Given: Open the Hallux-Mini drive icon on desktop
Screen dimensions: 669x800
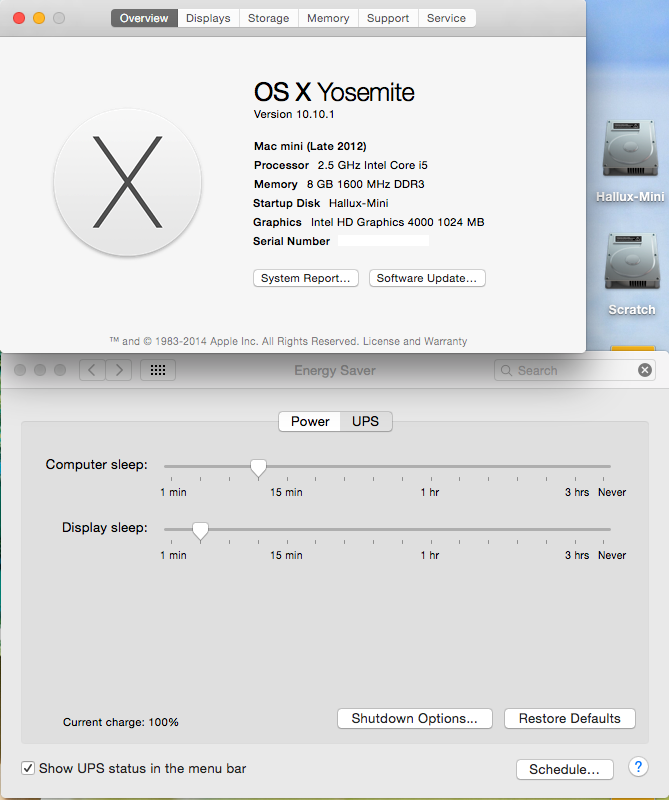Looking at the screenshot, I should 629,149.
